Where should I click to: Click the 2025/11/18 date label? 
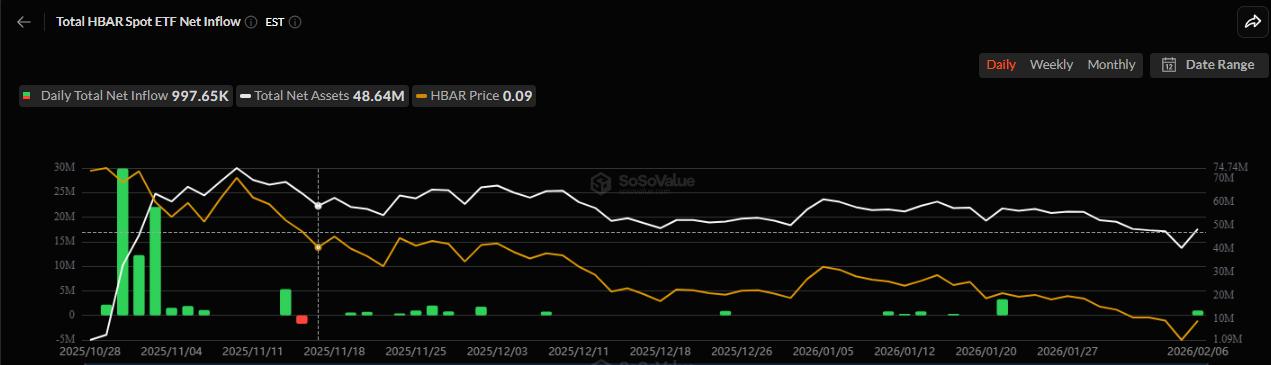tap(334, 351)
